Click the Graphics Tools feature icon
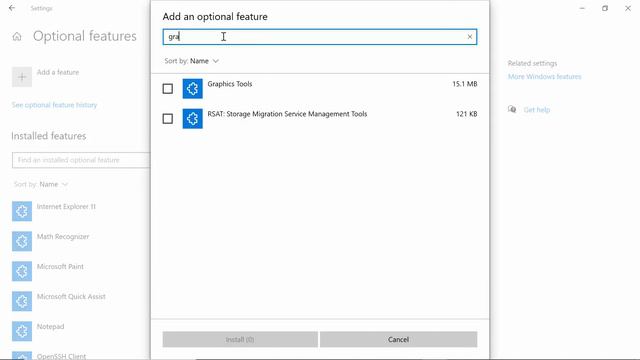The height and width of the screenshot is (360, 640). [193, 89]
